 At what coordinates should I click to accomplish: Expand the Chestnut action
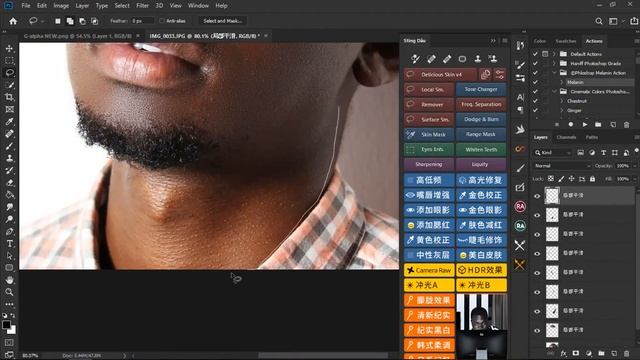(562, 101)
